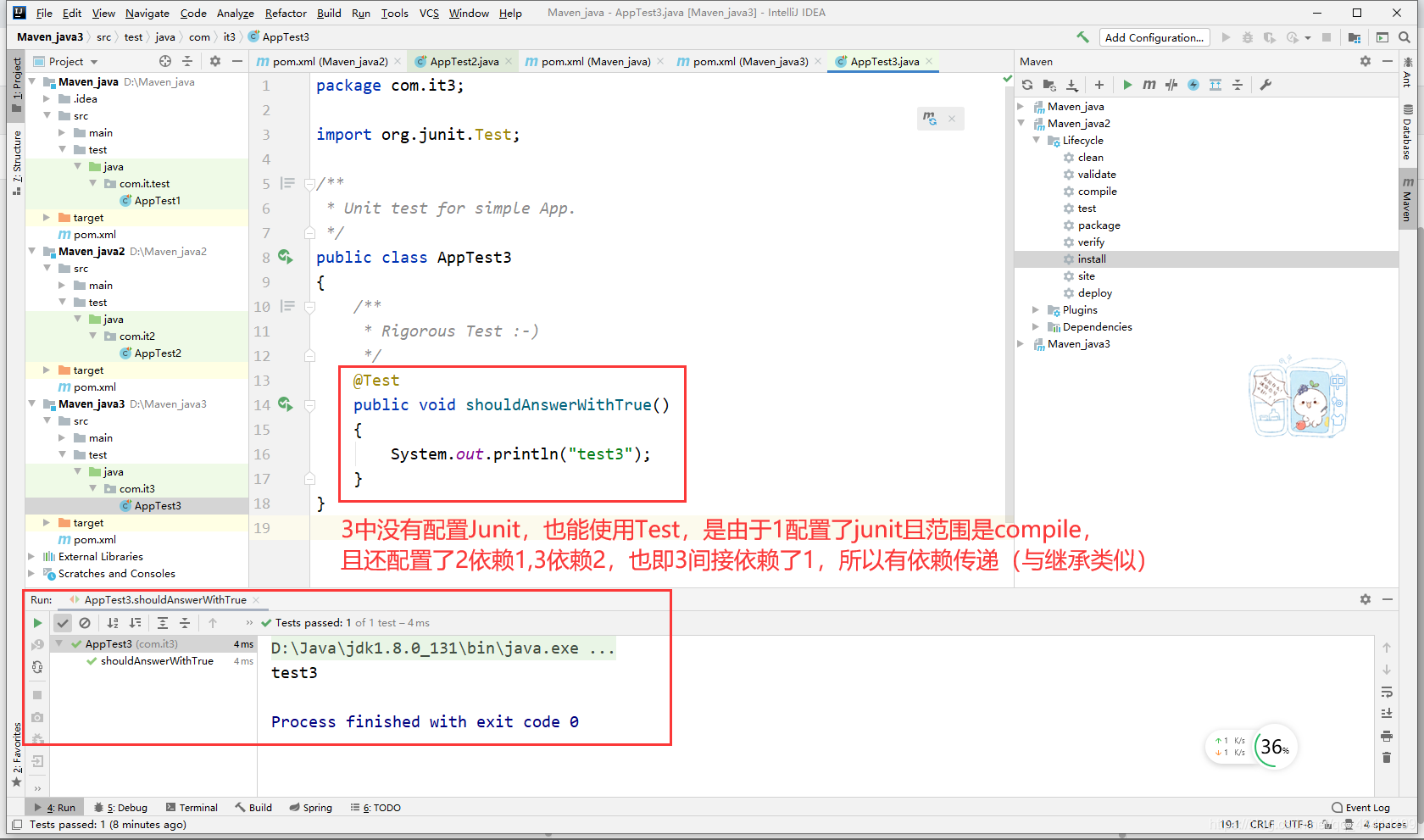Viewport: 1424px width, 840px height.
Task: Rerun the AppTest3 test
Action: (37, 623)
